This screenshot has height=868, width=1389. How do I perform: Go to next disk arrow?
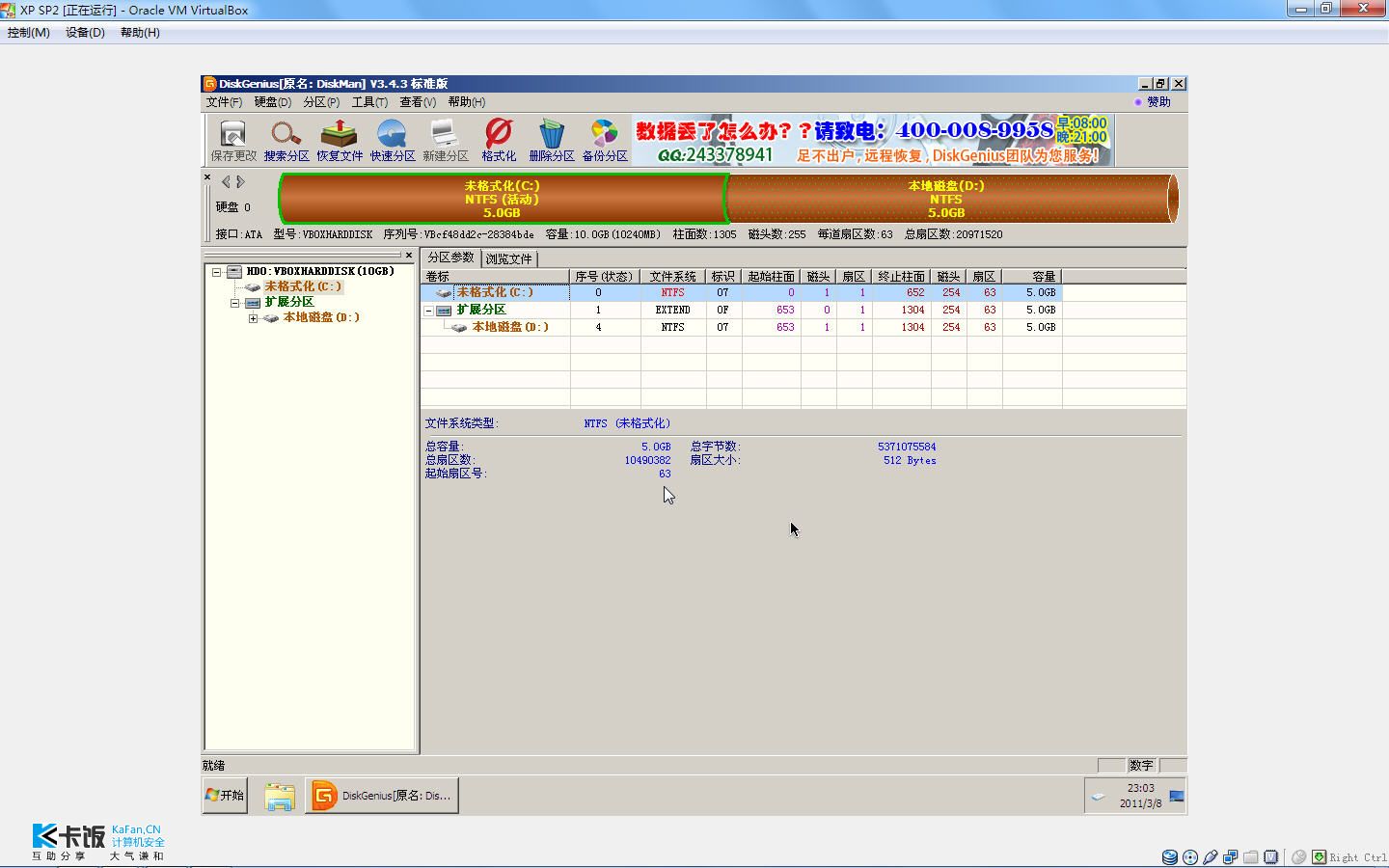[x=240, y=181]
